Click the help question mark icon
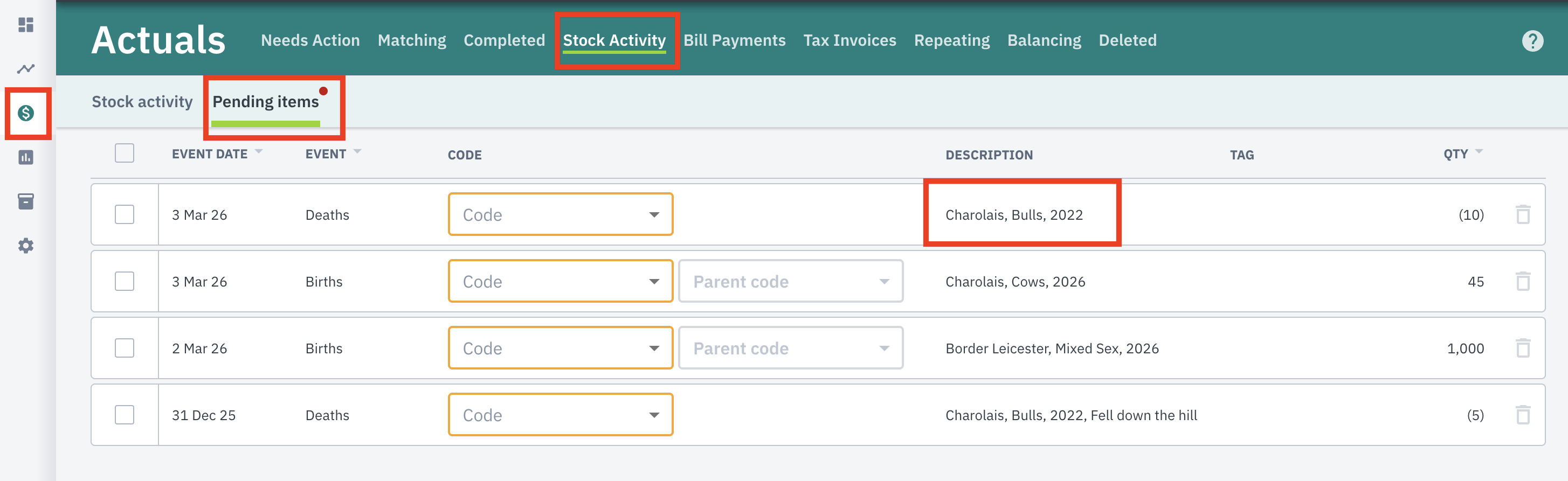Screen dimensions: 1568x481 pos(1532,41)
